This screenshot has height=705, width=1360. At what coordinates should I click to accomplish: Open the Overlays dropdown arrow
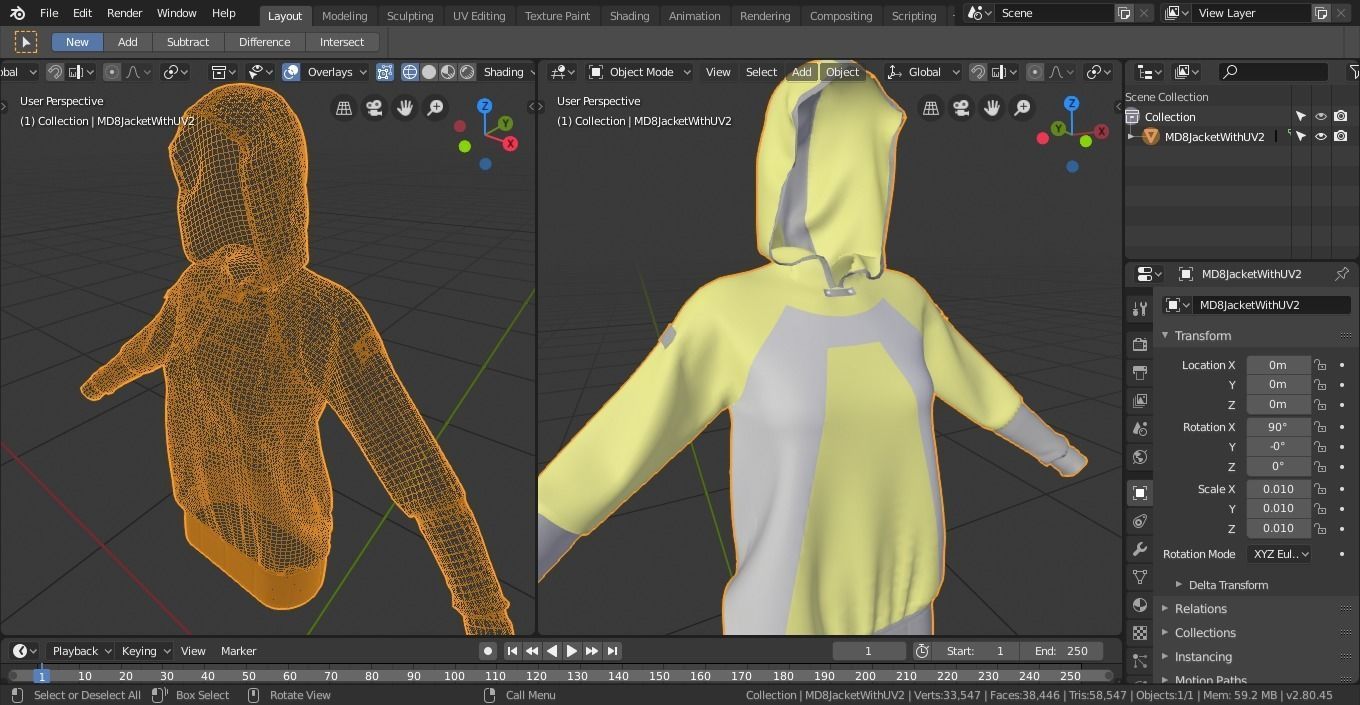coord(362,72)
